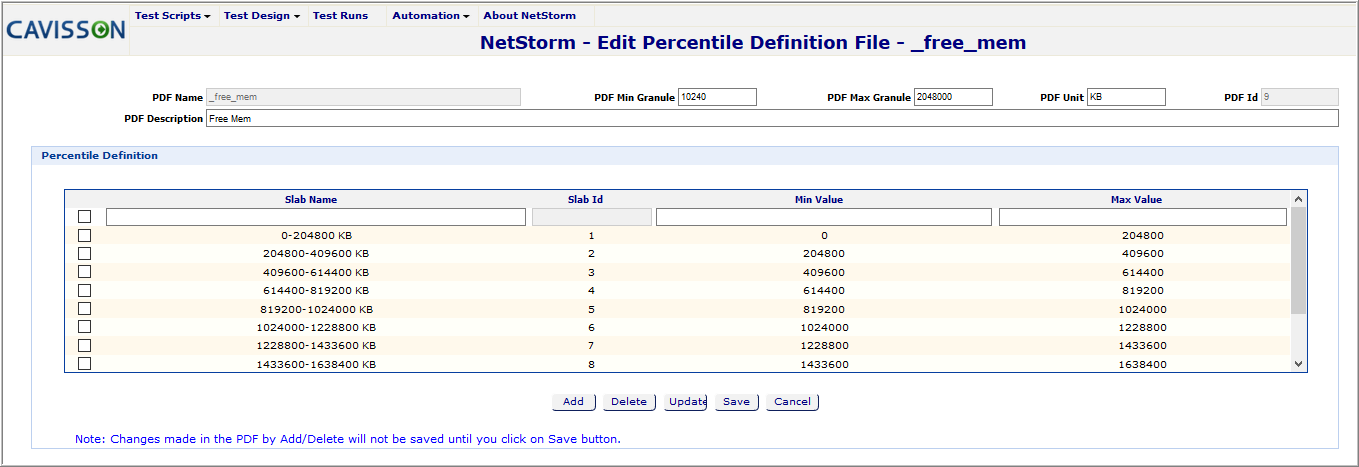Viewport: 1359px width, 467px height.
Task: Edit the PDF Unit field
Action: [1126, 97]
